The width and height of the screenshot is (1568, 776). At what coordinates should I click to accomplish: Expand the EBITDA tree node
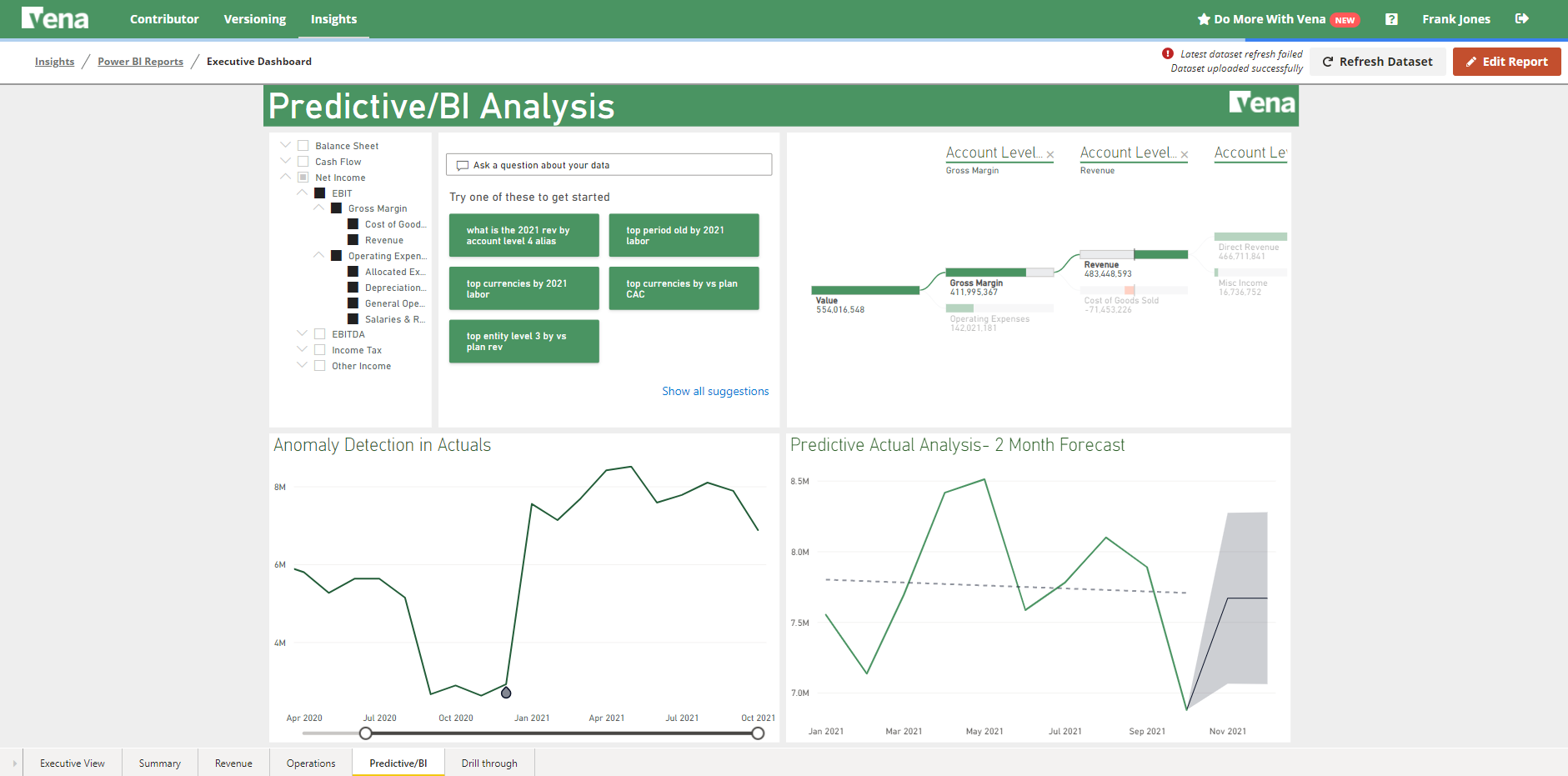[303, 333]
